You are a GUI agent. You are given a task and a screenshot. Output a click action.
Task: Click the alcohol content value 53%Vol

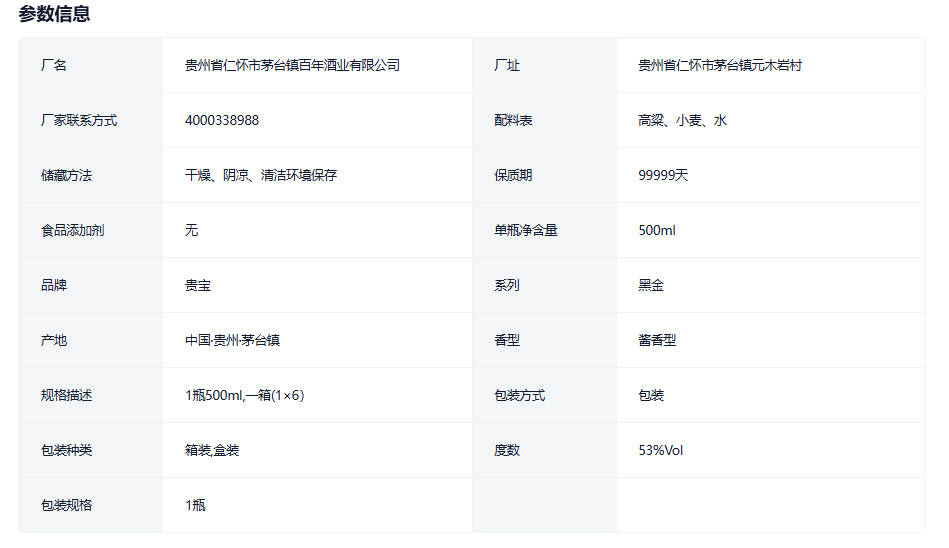point(661,450)
